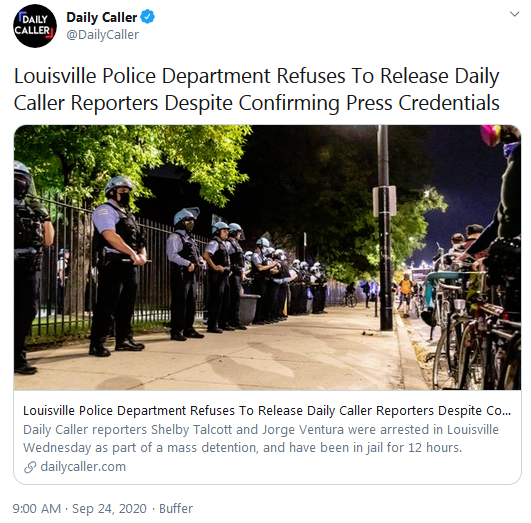531x523 pixels.
Task: Click the 9:00 AM timestamp
Action: pos(37,508)
